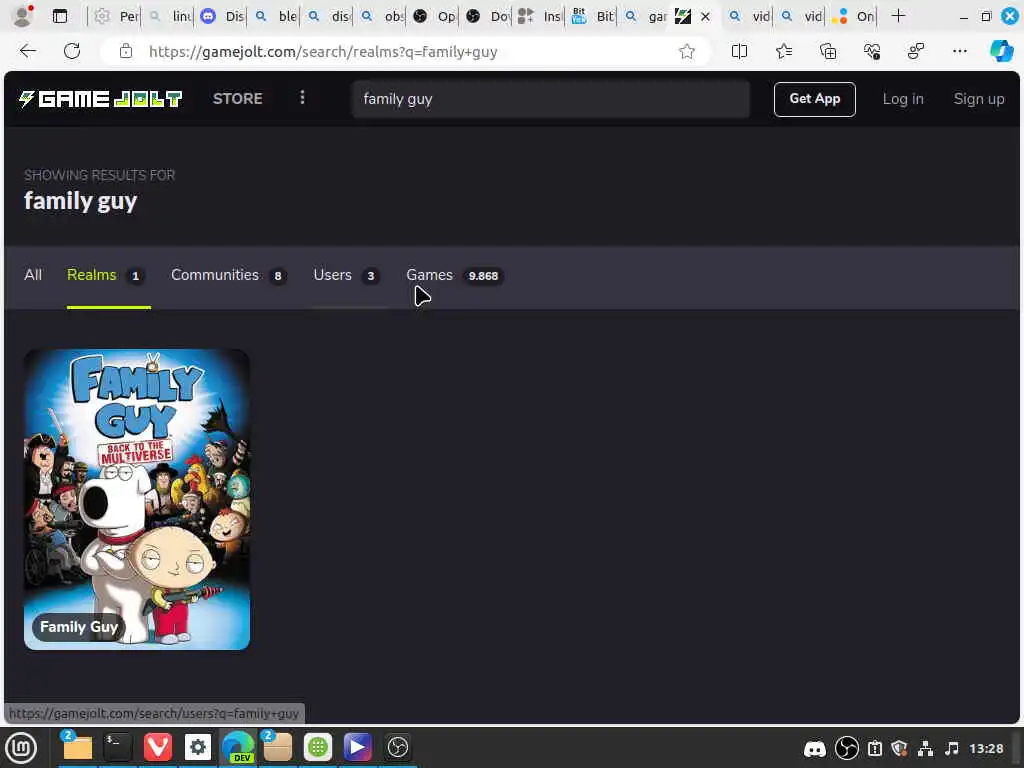
Task: Open the tab actions menu icon
Action: pyautogui.click(x=59, y=16)
